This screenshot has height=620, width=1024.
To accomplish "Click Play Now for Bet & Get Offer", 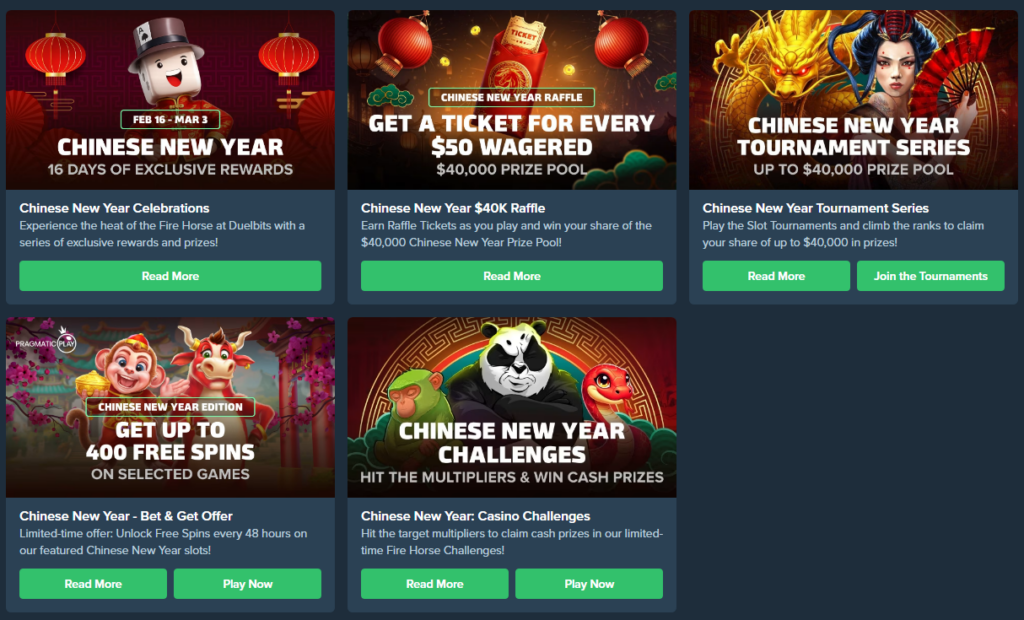I will [248, 583].
